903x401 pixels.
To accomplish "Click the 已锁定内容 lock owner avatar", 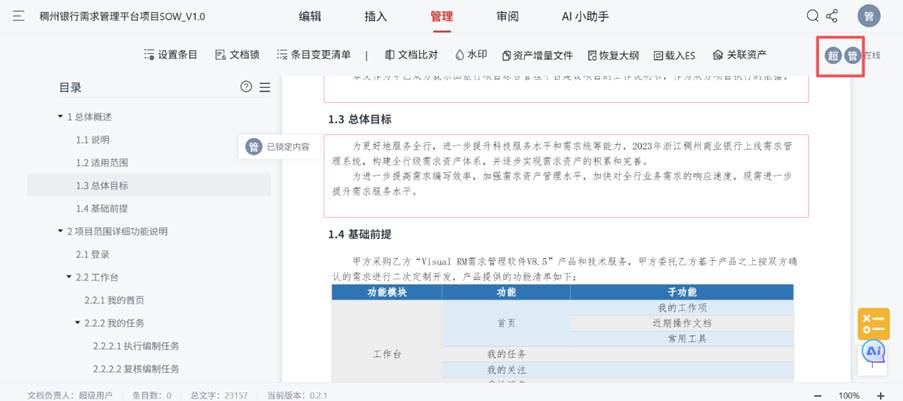I will tap(254, 146).
